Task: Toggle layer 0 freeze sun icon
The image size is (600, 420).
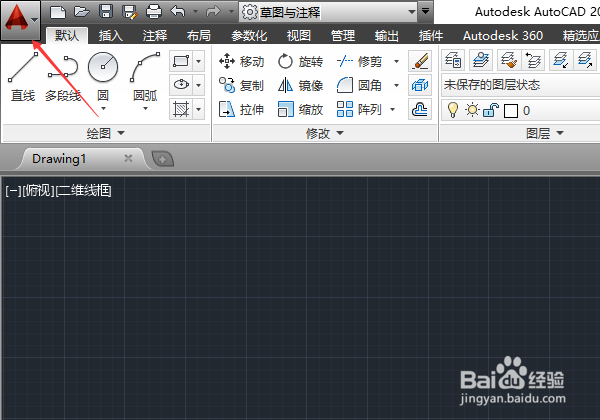Action: click(472, 110)
